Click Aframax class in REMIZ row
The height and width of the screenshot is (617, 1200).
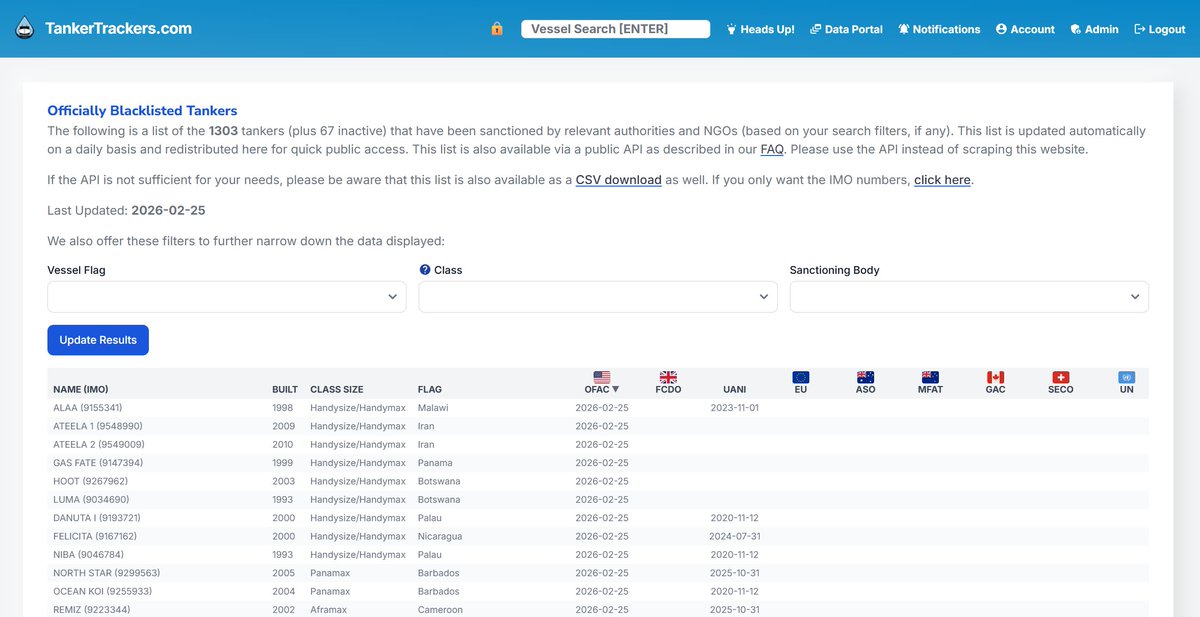point(328,609)
